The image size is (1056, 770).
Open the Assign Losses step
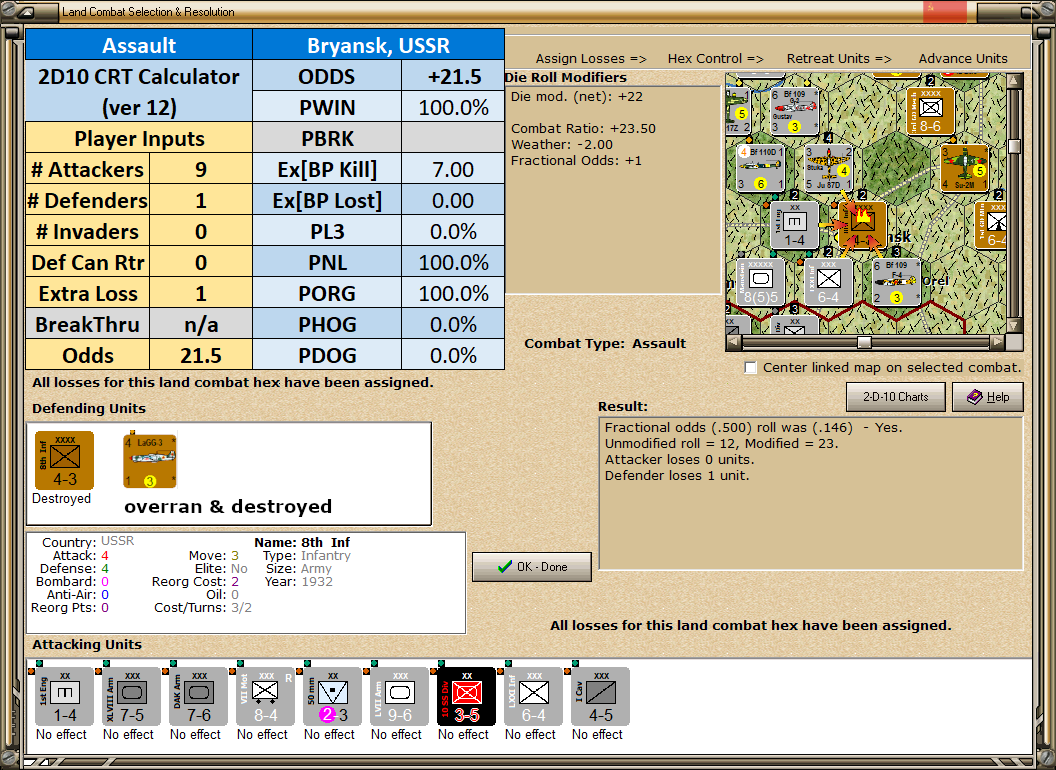[x=591, y=59]
